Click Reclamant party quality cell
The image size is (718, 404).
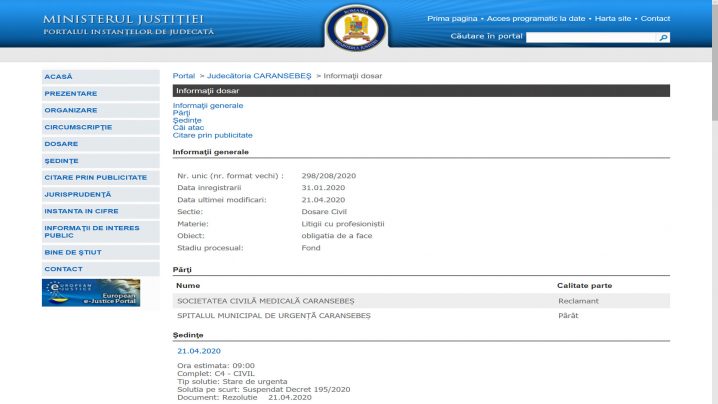[x=578, y=301]
